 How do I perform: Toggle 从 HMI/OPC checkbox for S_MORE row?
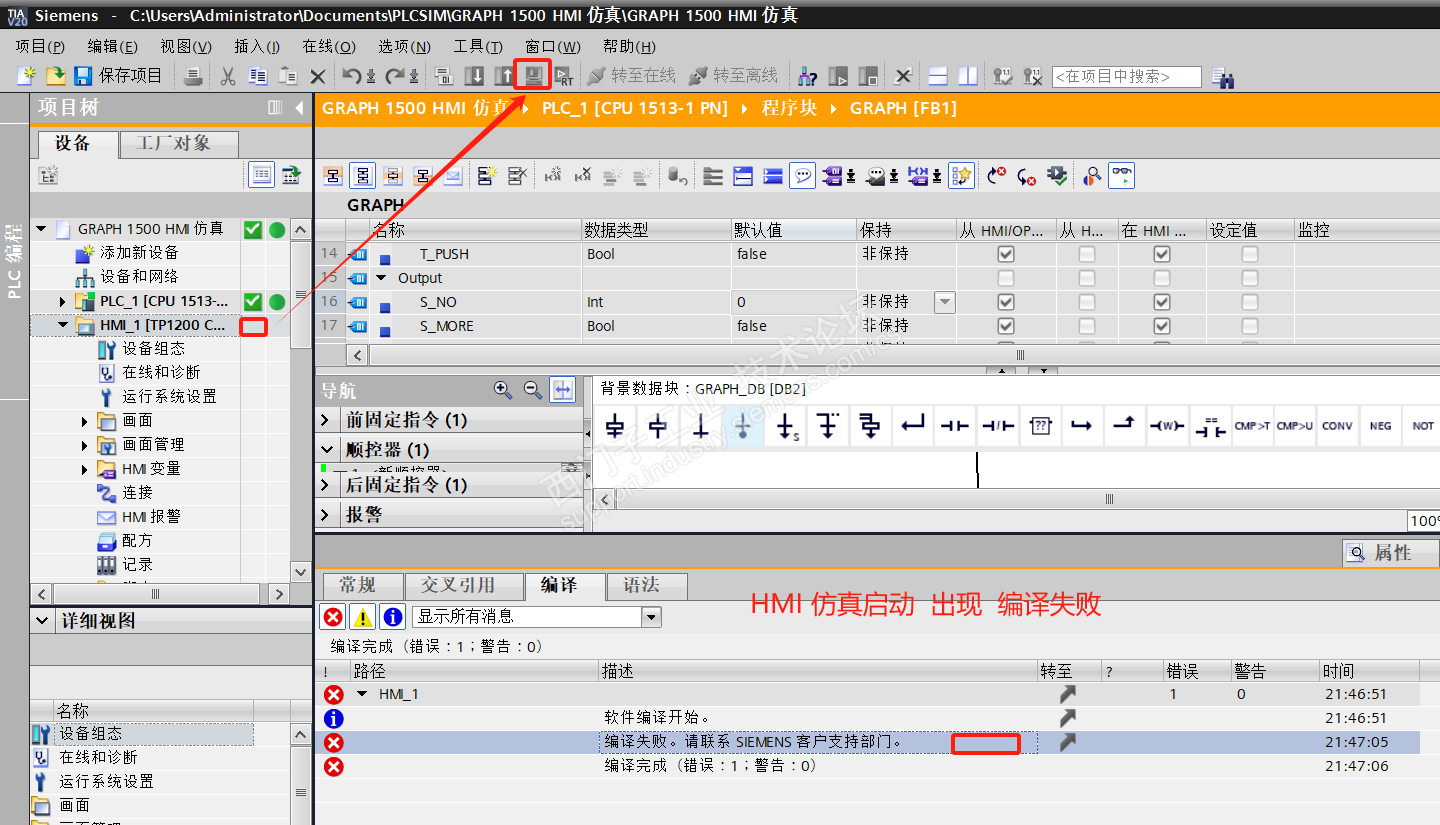coord(1006,326)
